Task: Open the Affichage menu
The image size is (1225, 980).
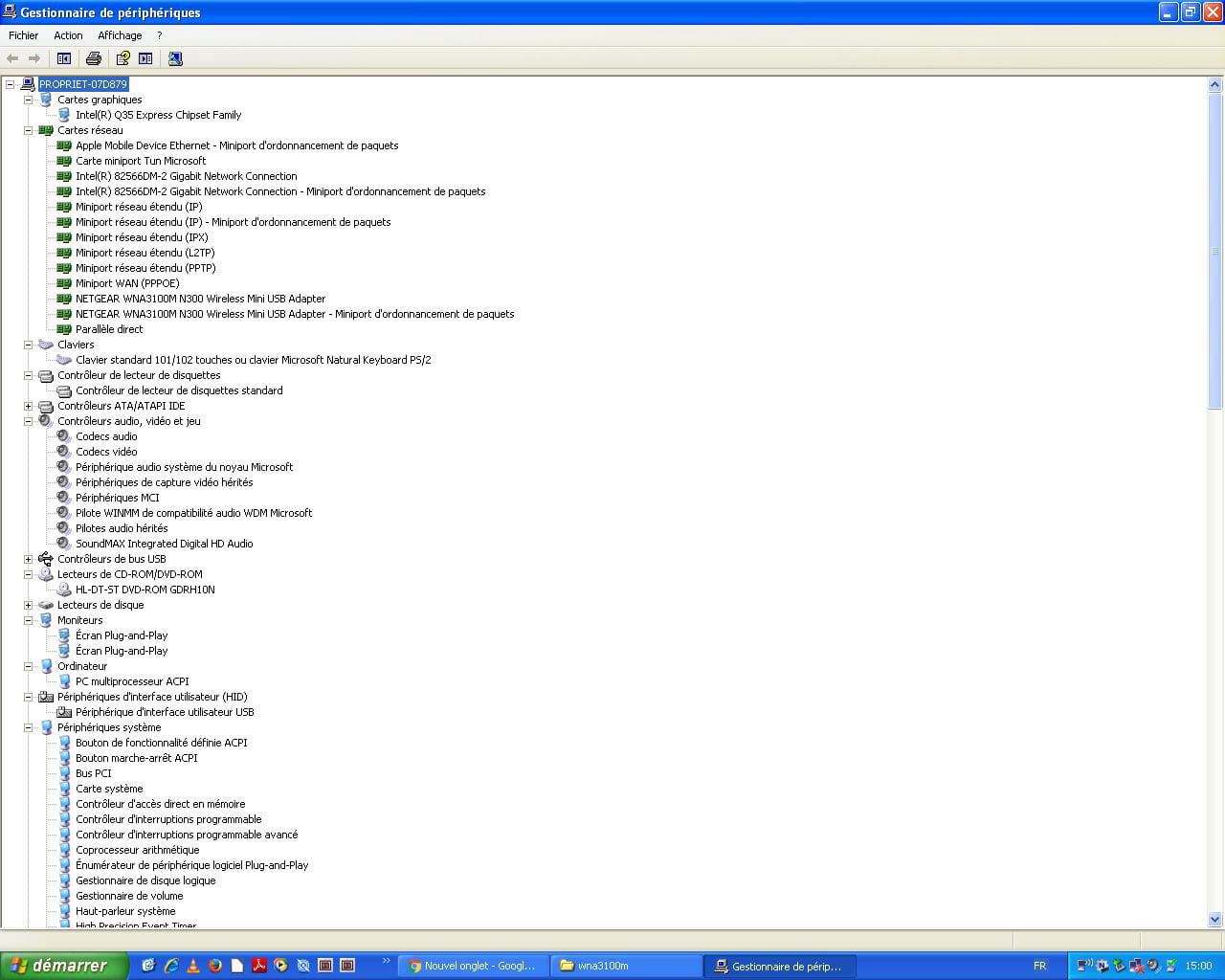Action: pos(120,35)
